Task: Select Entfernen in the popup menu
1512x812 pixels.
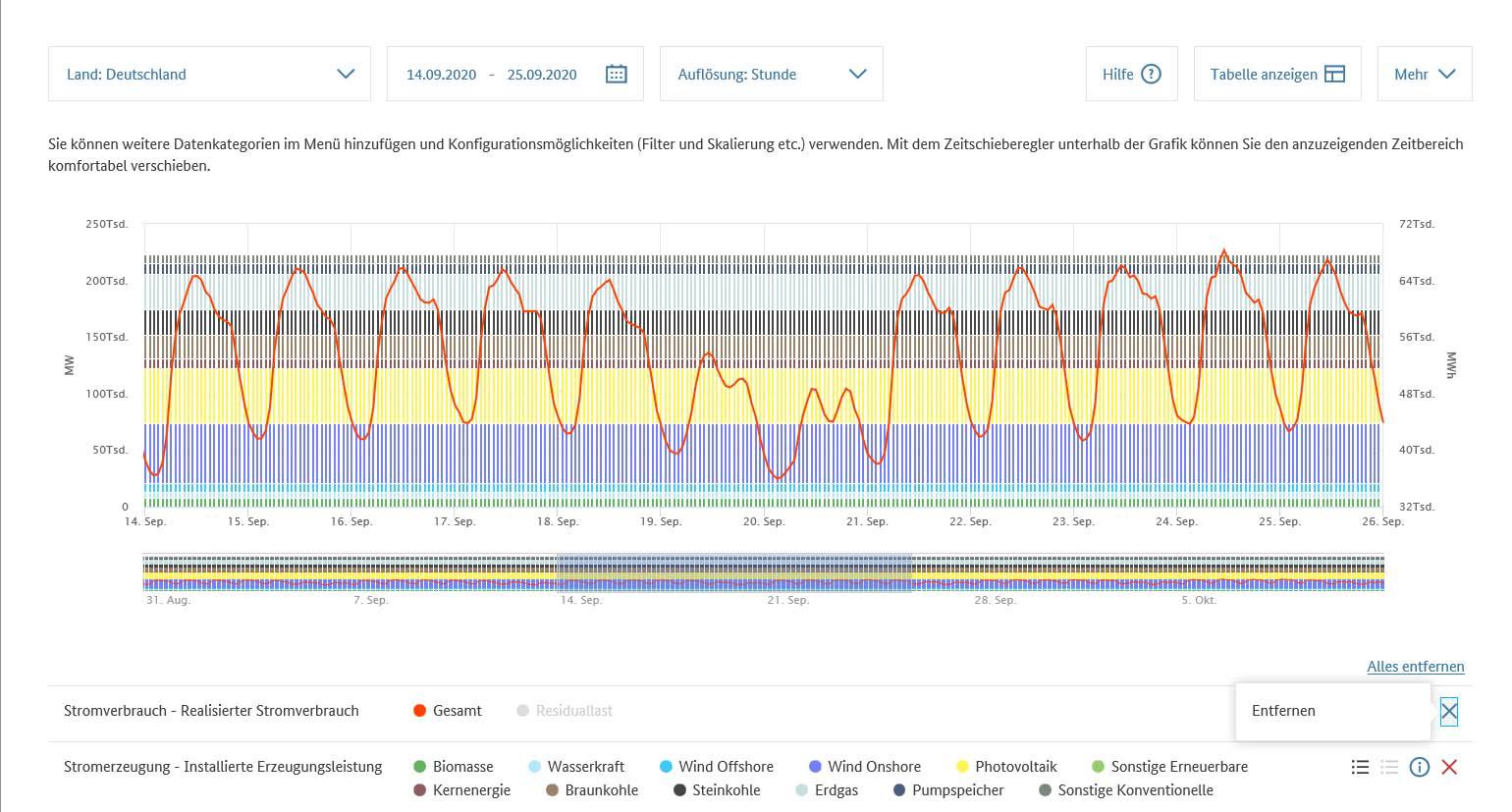Action: click(x=1283, y=711)
